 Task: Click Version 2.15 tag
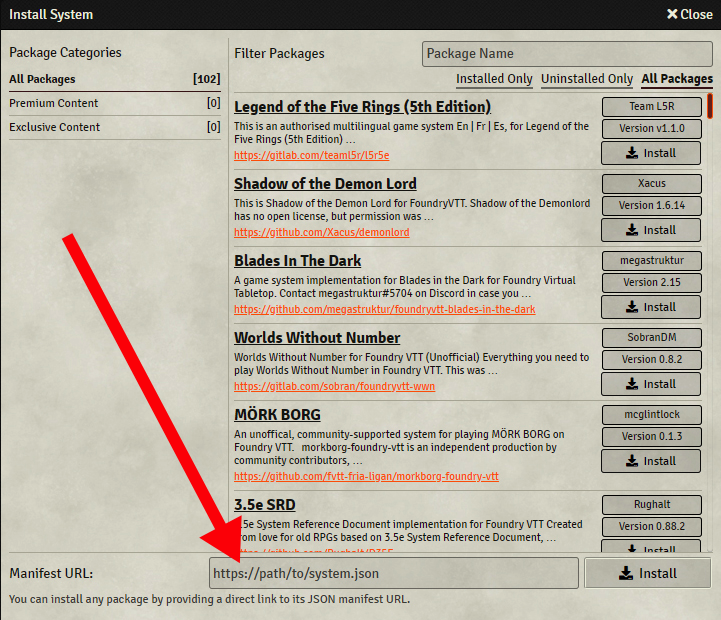(652, 283)
